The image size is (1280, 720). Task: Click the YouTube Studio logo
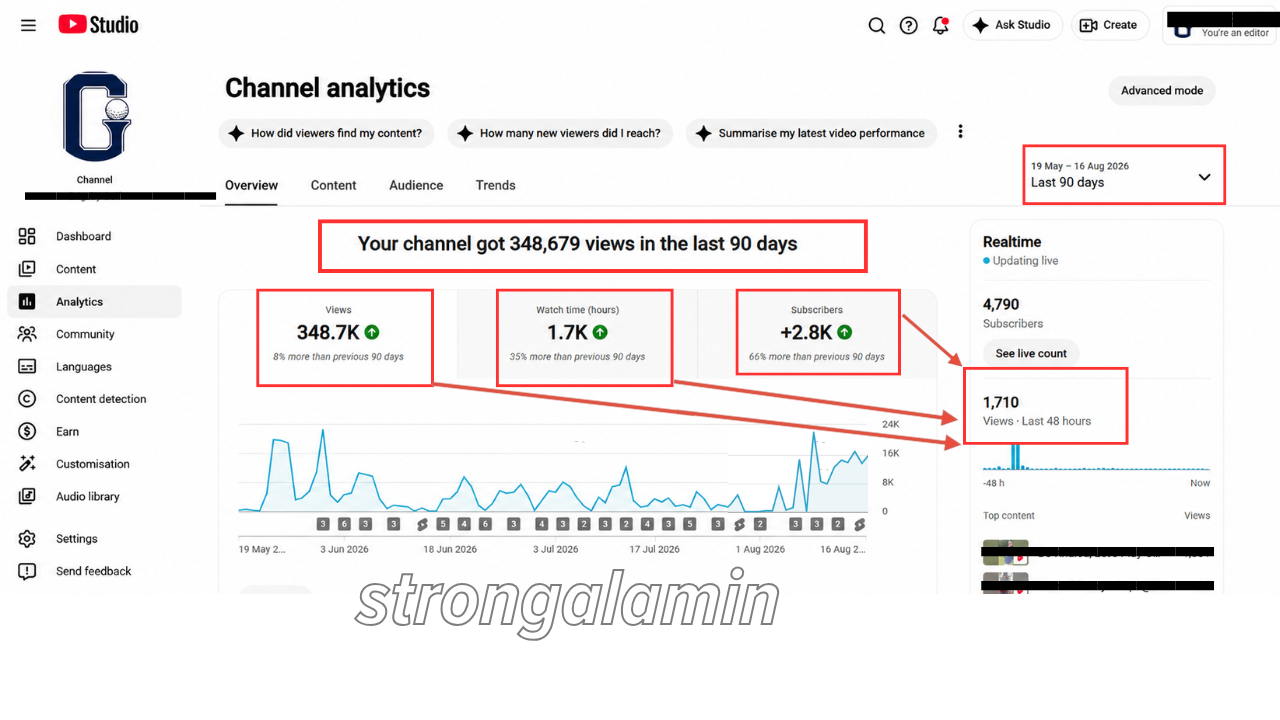[x=98, y=25]
